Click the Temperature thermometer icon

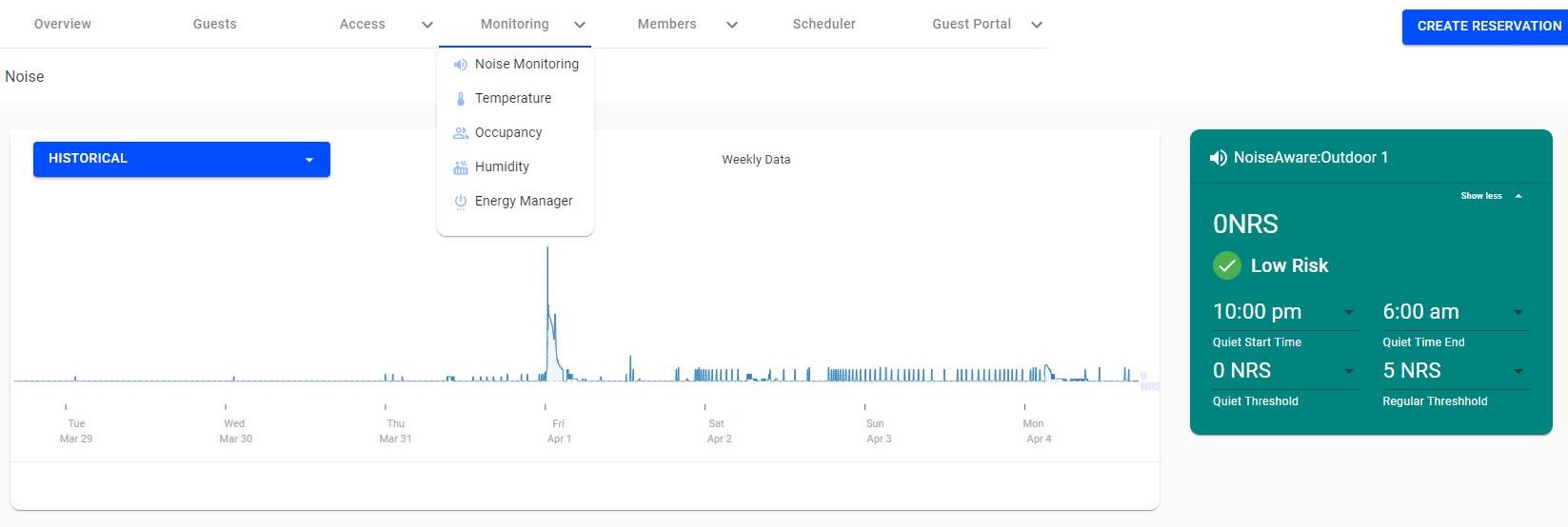pyautogui.click(x=460, y=99)
